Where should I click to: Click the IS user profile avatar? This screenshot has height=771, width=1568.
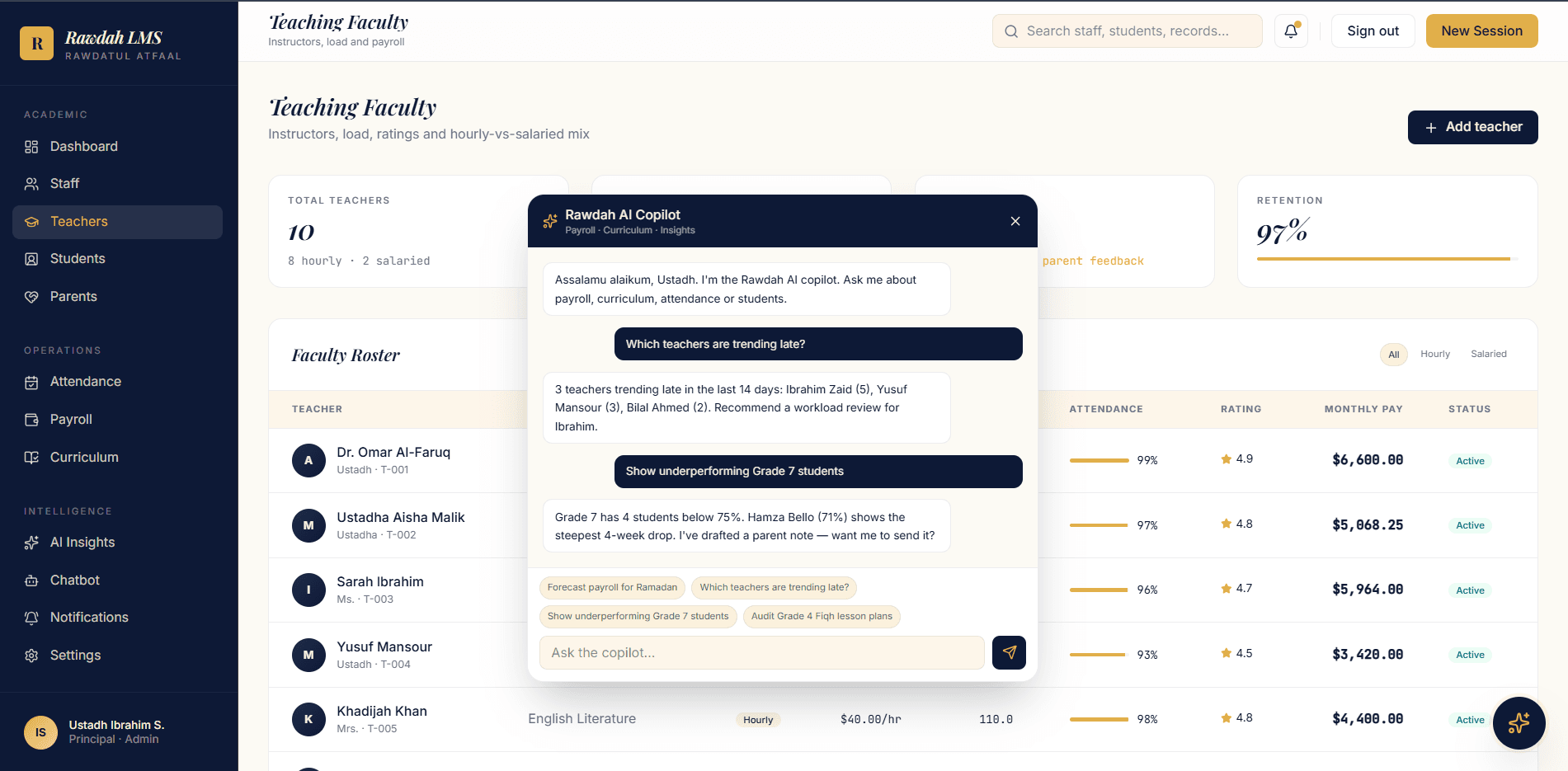pos(40,732)
